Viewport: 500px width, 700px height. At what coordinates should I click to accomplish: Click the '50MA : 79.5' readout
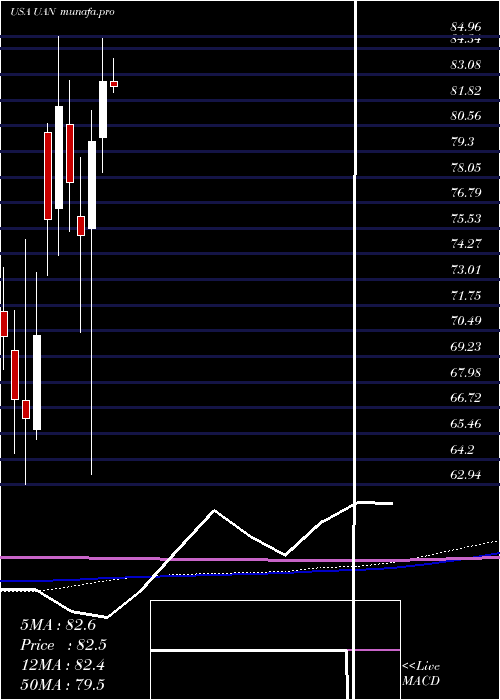63,685
